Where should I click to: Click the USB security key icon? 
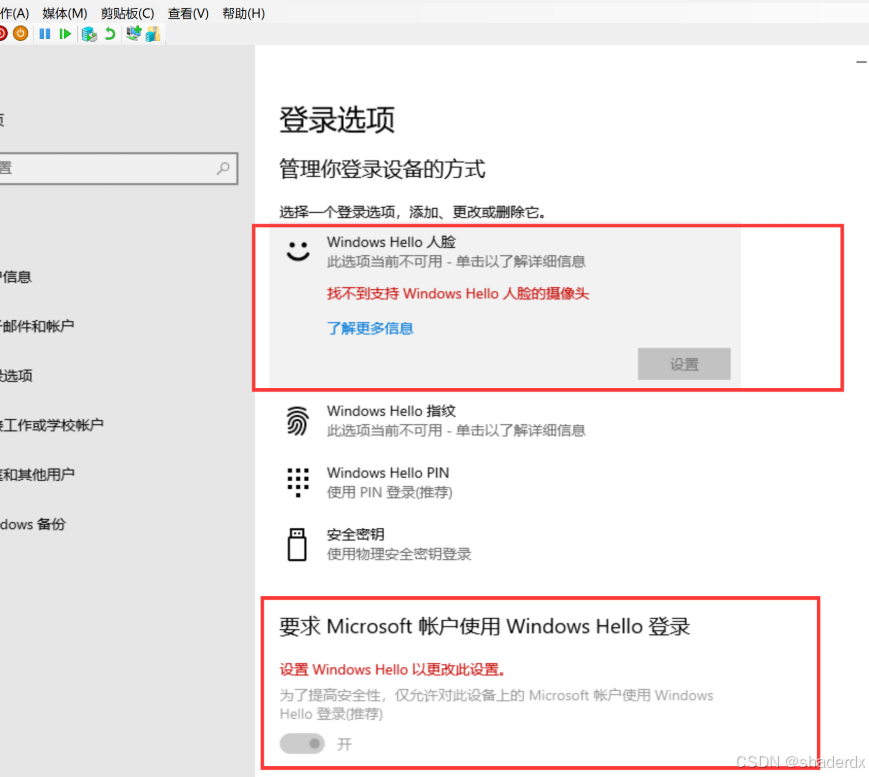tap(297, 544)
